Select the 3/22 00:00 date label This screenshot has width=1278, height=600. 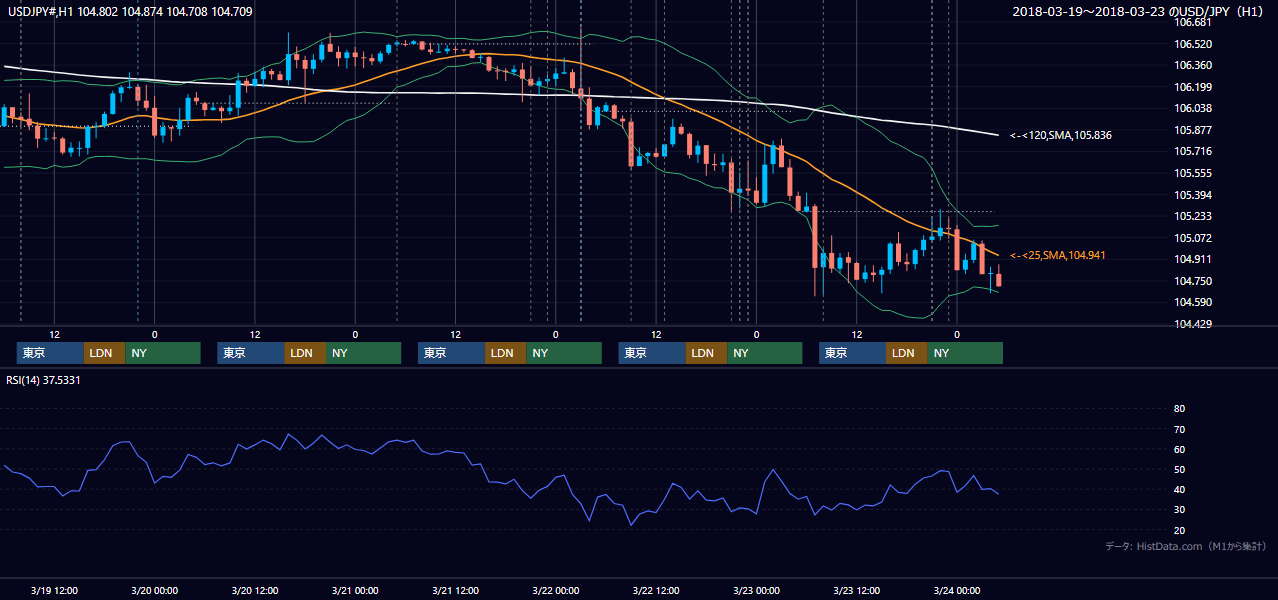point(556,590)
